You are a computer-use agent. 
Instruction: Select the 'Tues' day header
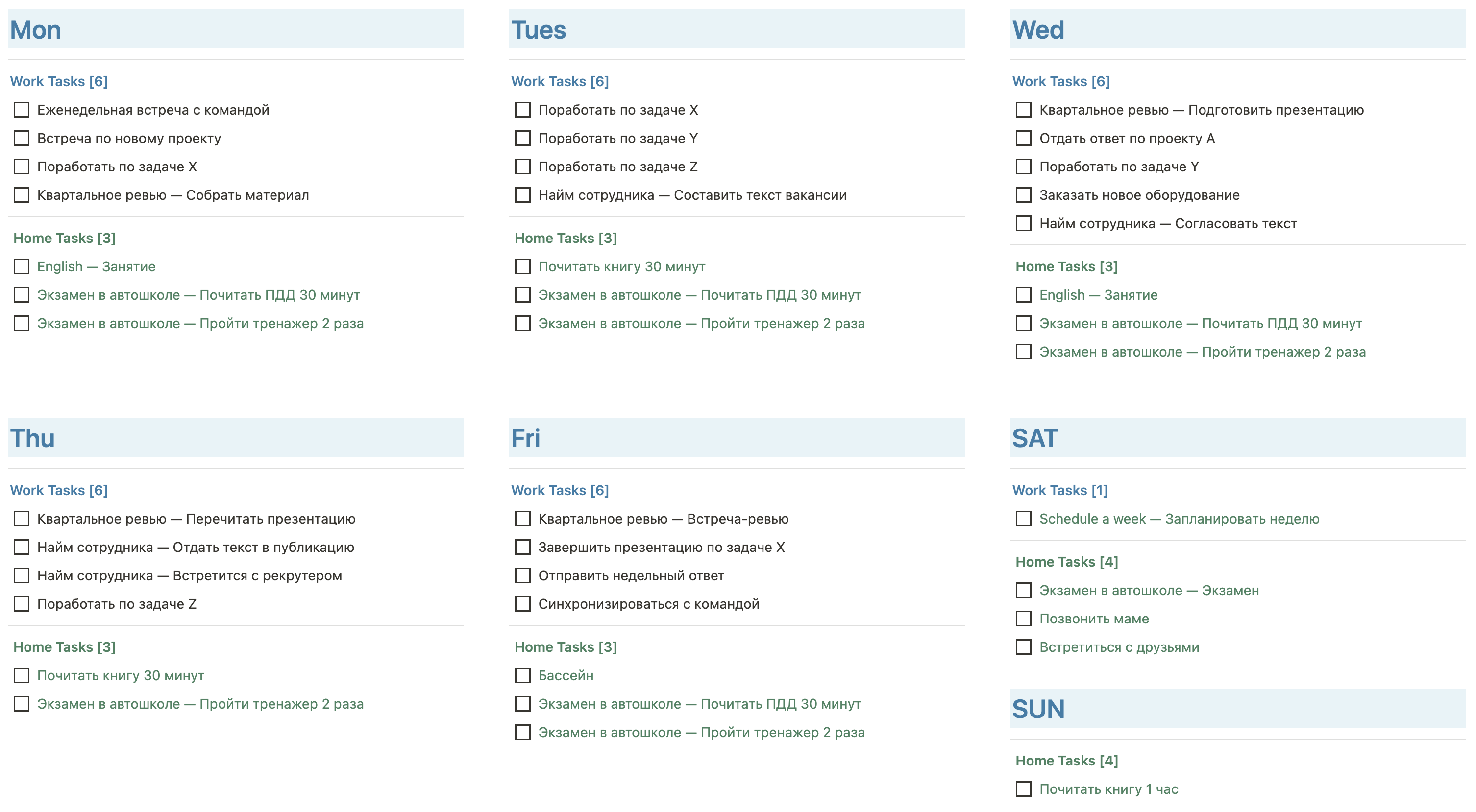click(539, 30)
